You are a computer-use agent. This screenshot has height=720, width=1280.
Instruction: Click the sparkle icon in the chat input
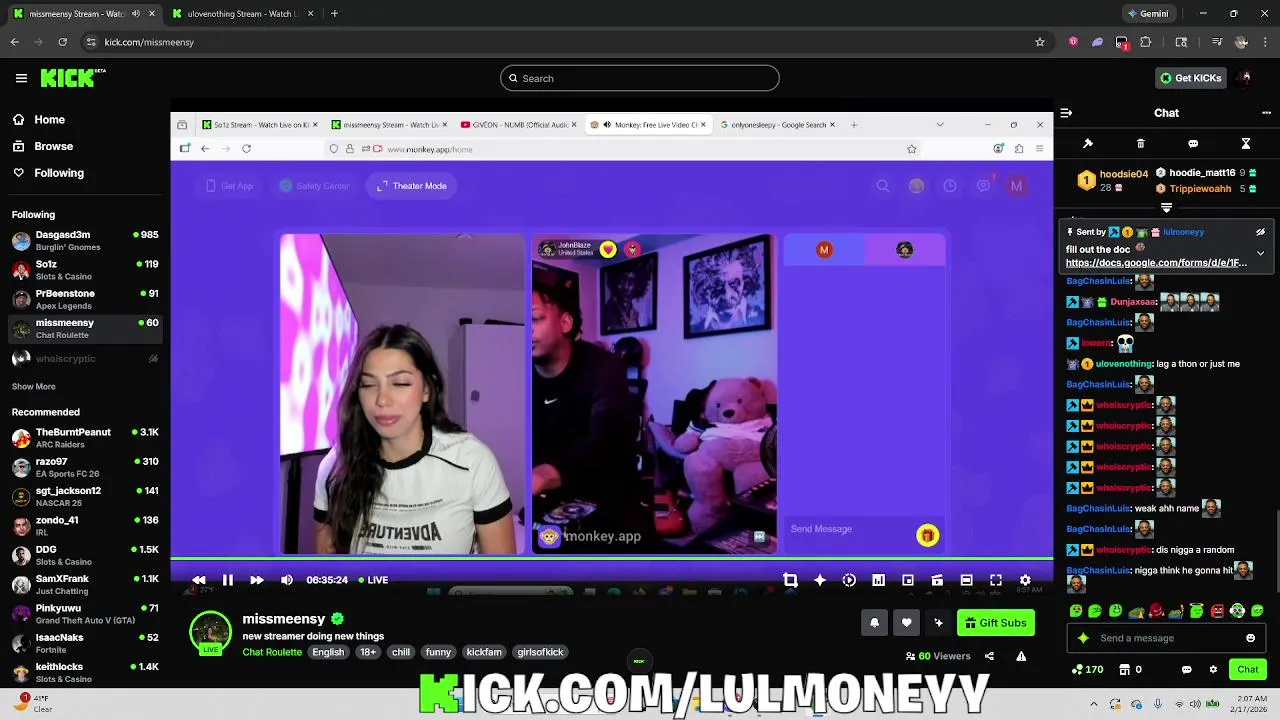1083,638
